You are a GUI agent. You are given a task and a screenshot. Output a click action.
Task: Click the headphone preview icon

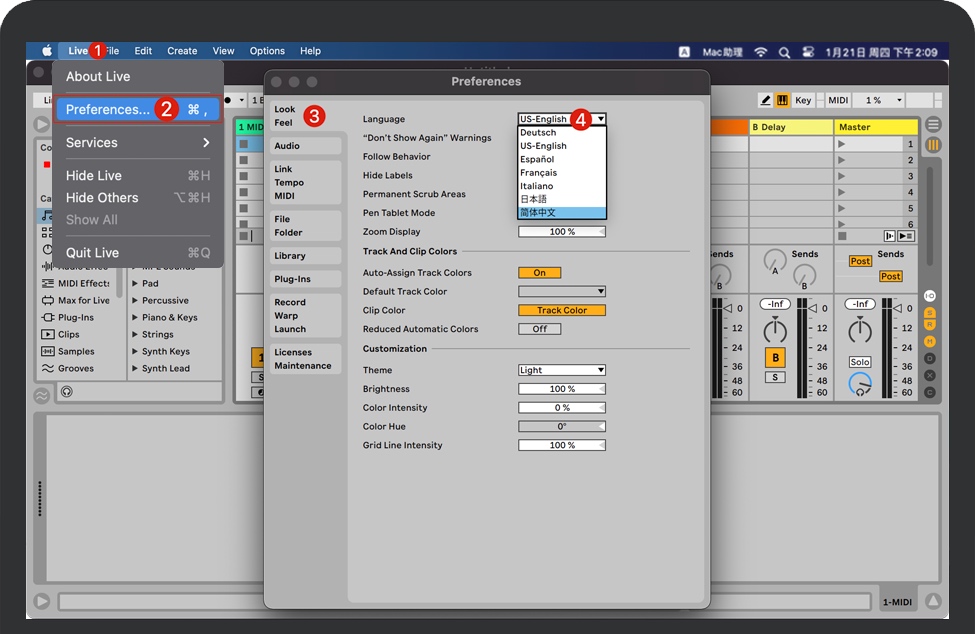[x=66, y=392]
